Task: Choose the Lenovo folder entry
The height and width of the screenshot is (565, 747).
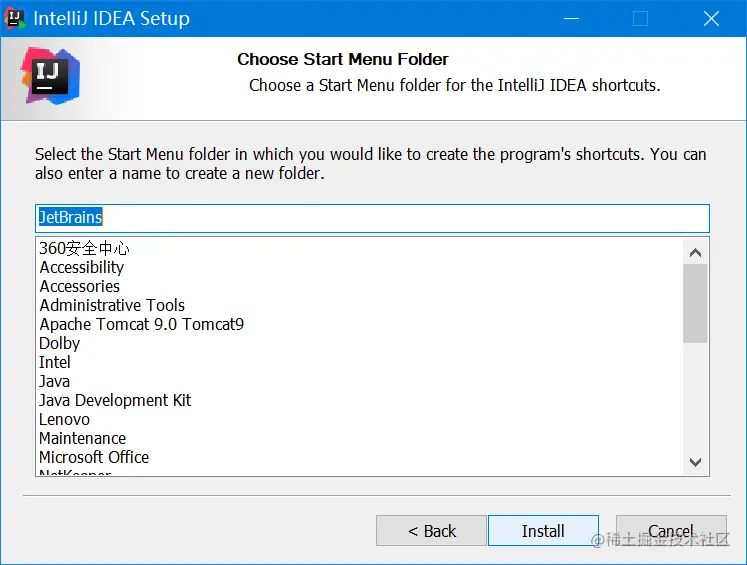Action: pos(64,419)
